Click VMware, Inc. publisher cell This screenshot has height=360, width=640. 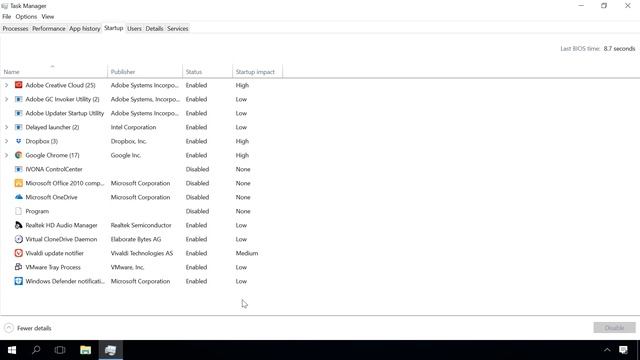point(127,267)
